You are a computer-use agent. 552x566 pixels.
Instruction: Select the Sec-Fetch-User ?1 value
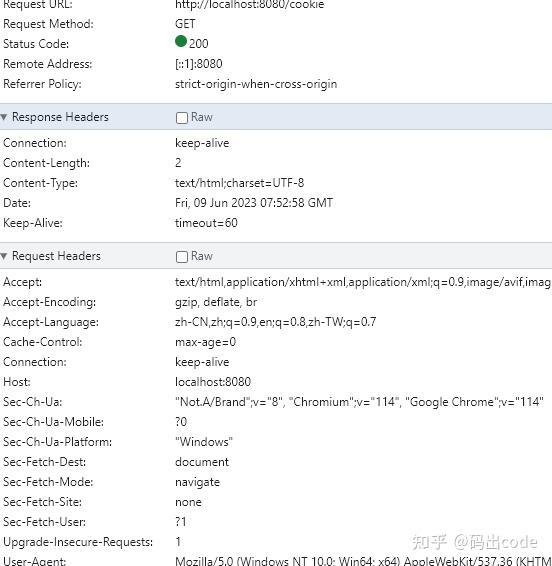click(x=181, y=522)
